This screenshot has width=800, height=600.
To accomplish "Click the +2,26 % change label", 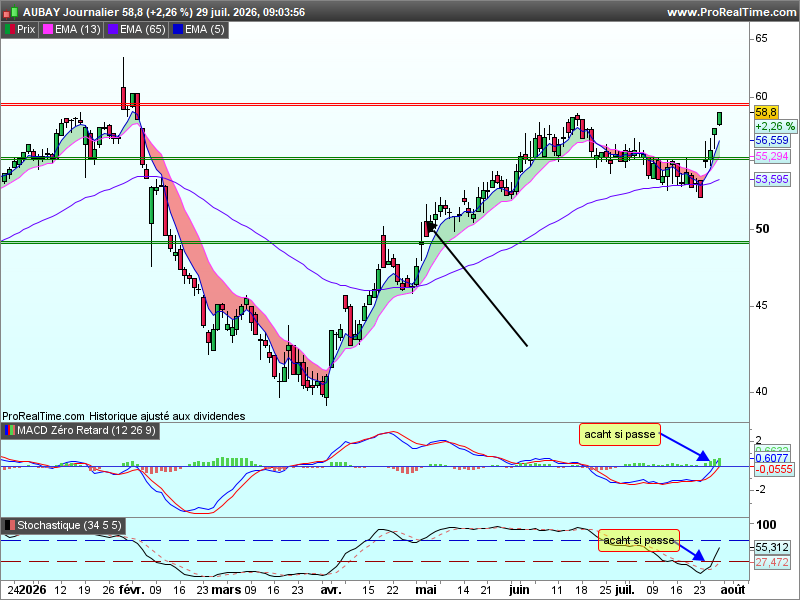I will (x=775, y=126).
